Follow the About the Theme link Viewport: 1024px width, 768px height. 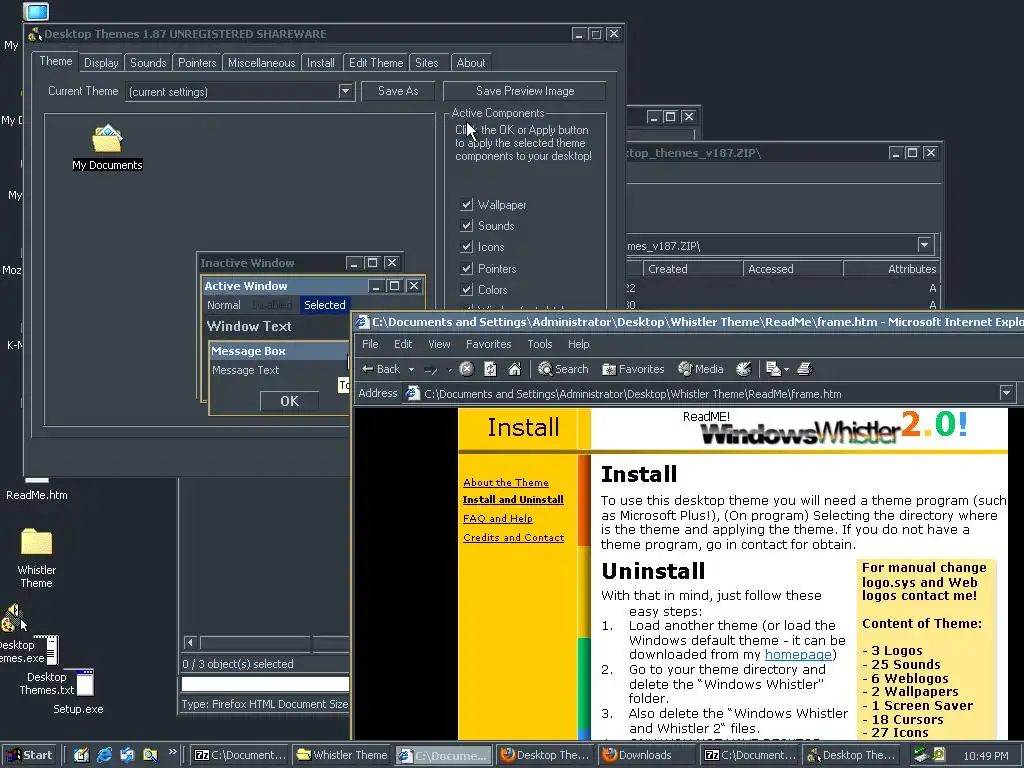[505, 483]
